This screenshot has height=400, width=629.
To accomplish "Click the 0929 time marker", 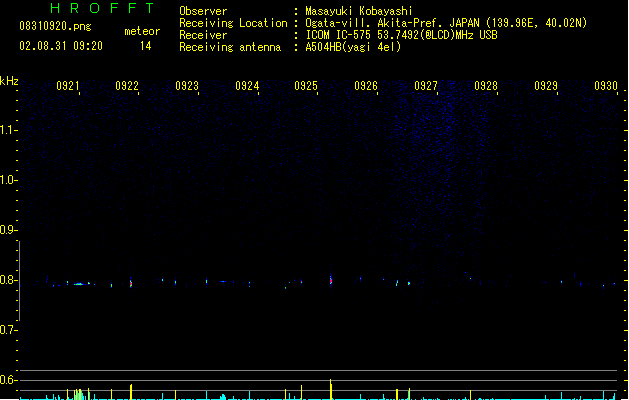I will 546,86.
